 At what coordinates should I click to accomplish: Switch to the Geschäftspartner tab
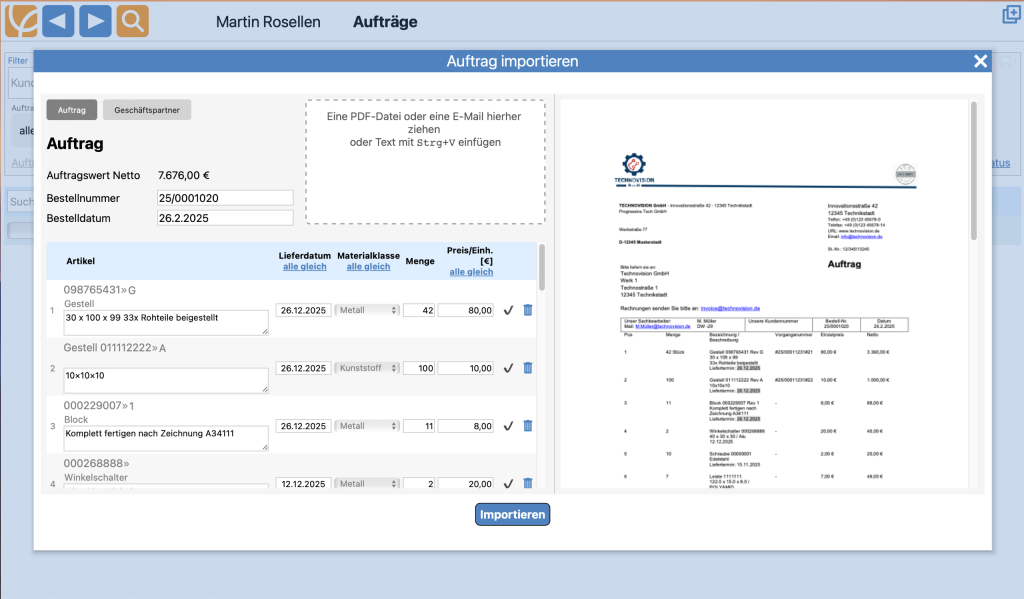coord(147,110)
